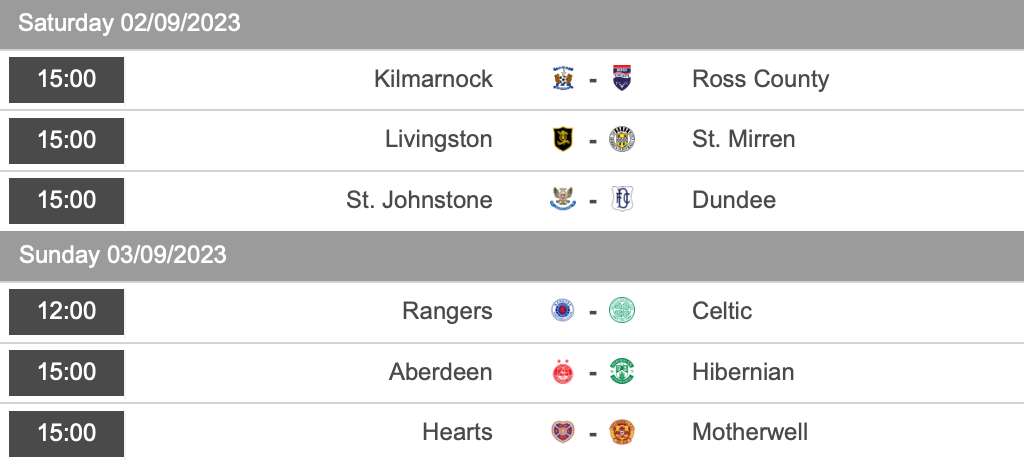The height and width of the screenshot is (460, 1024).
Task: Open the St. Johnstone team link
Action: click(x=419, y=200)
